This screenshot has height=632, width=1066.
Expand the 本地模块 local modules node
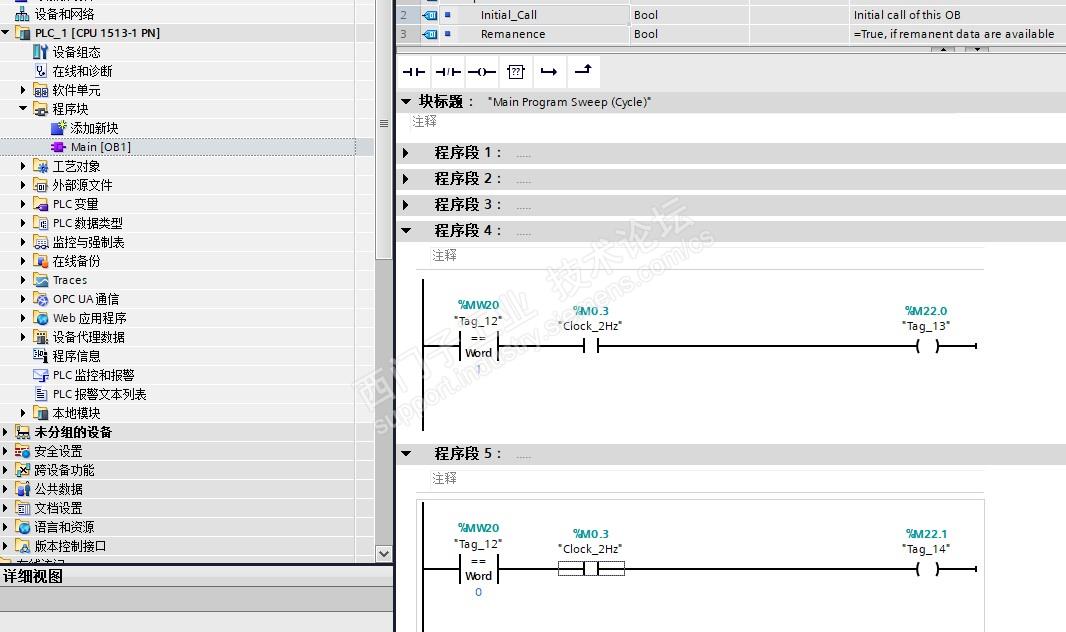click(x=23, y=412)
